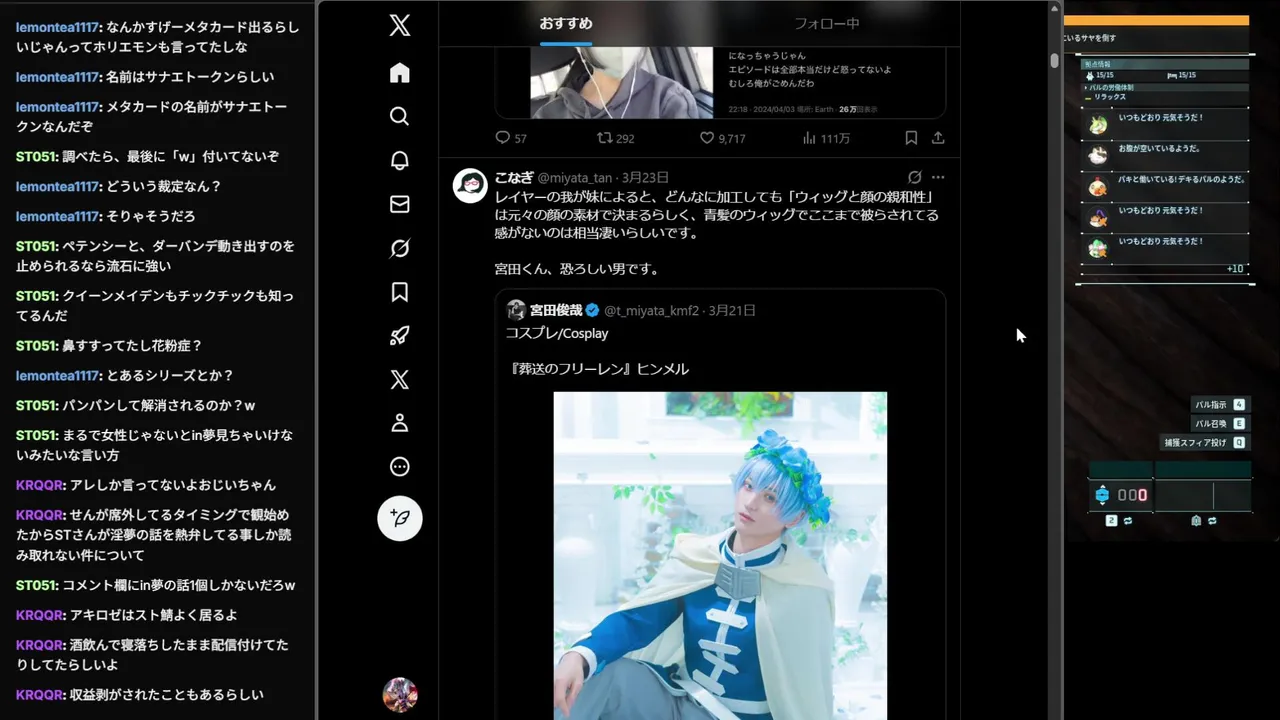Click ST051's 調べたら、最後に「w」 chat message
Image resolution: width=1280 pixels, height=720 pixels.
[x=147, y=156]
